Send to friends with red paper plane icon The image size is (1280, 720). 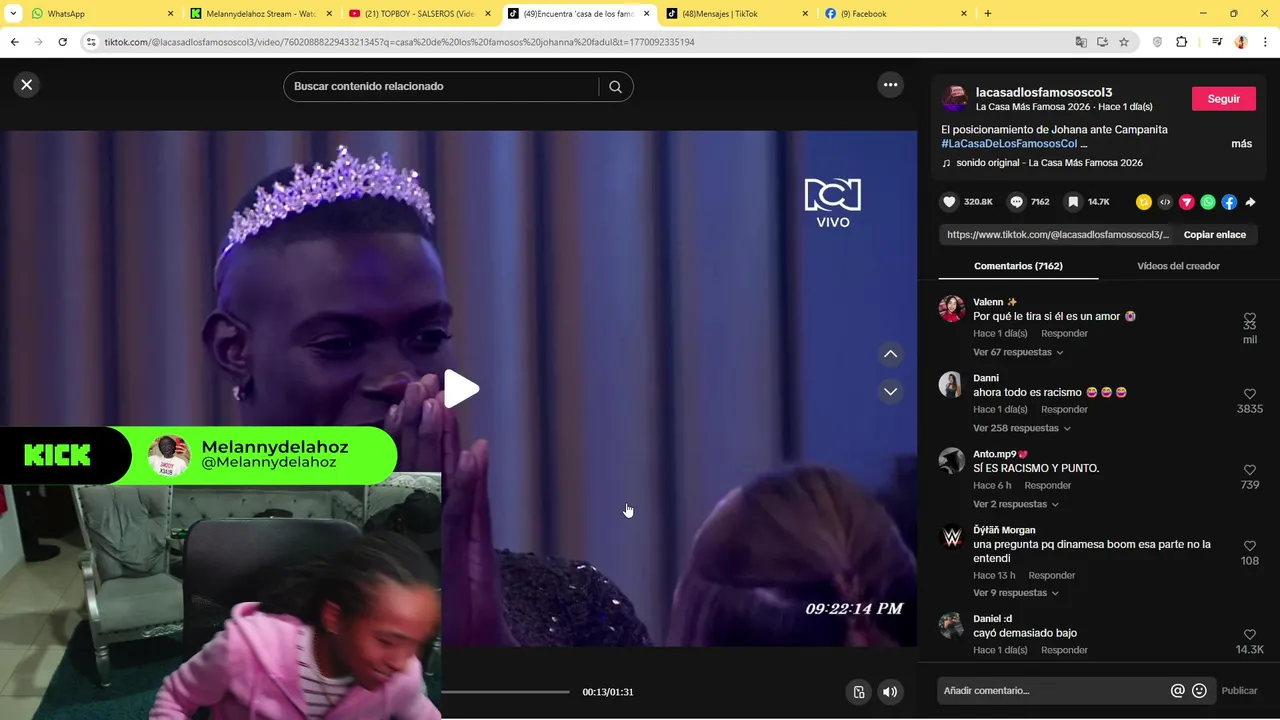1187,202
